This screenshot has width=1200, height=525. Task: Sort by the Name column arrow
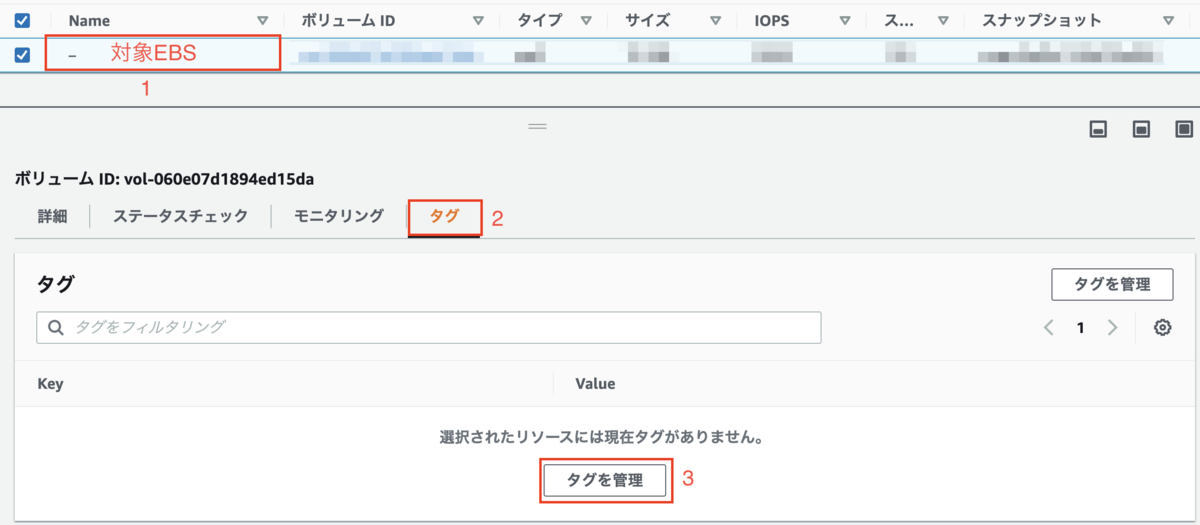coord(263,20)
